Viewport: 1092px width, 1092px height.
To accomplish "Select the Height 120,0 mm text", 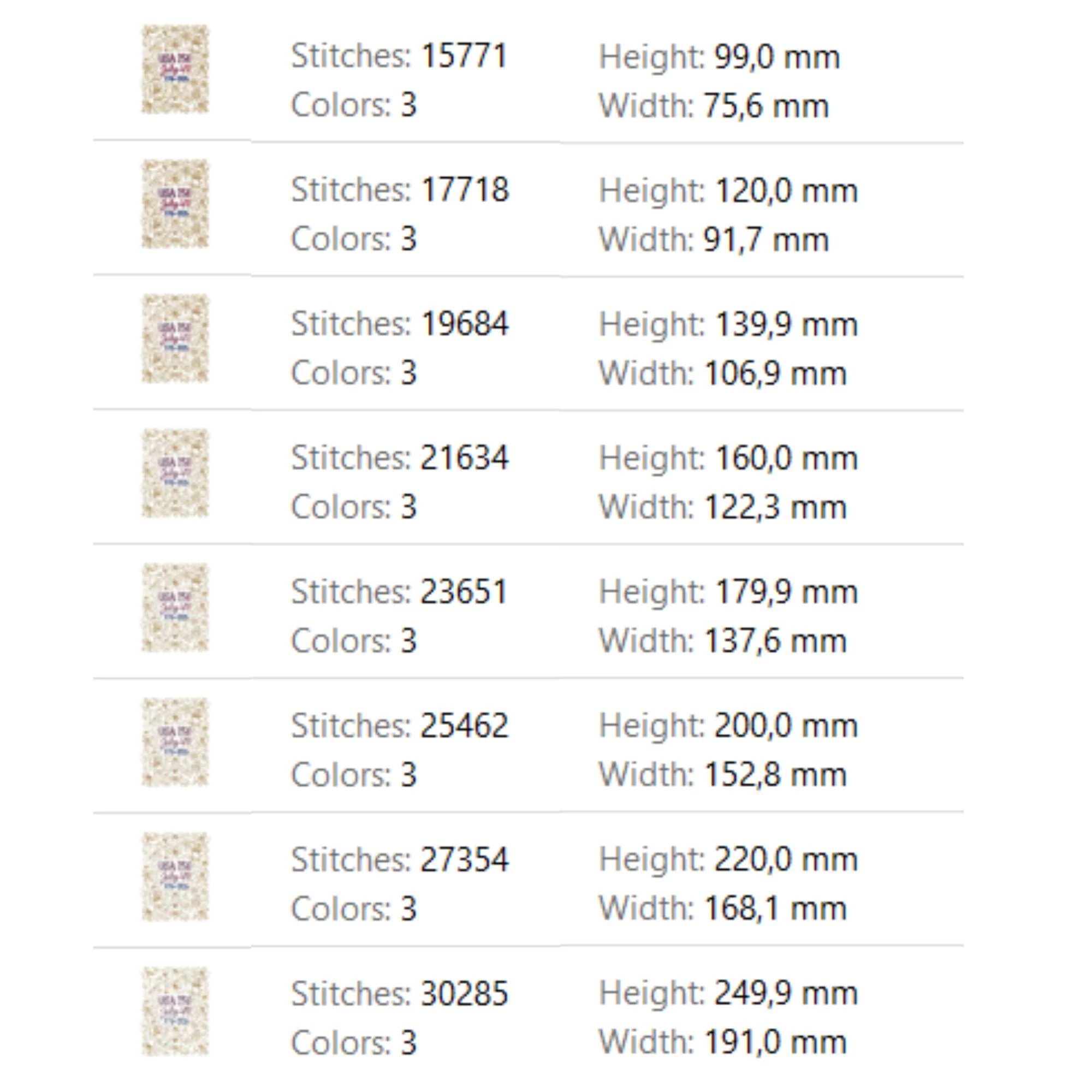I will [728, 191].
